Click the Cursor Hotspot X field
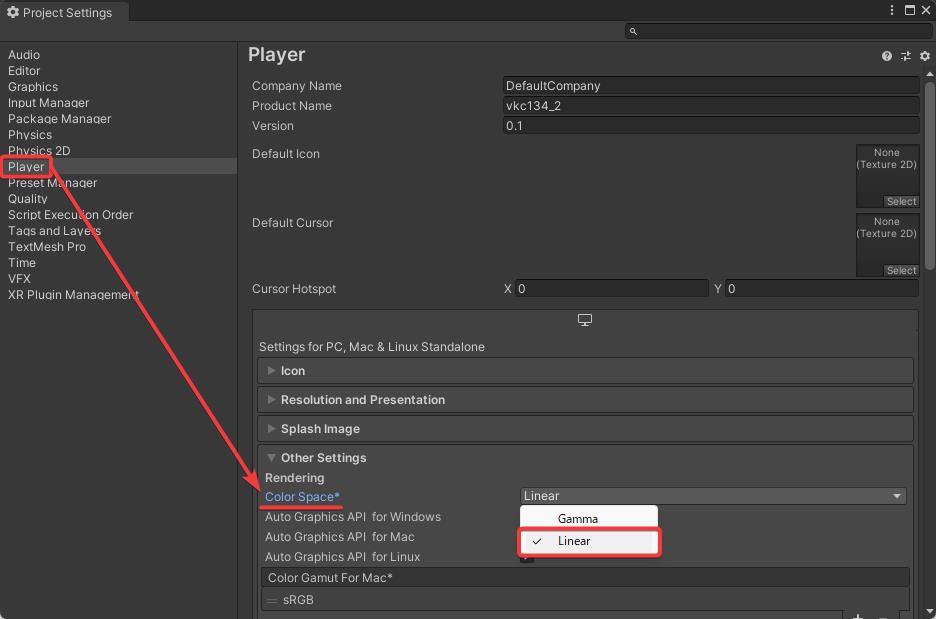The width and height of the screenshot is (936, 619). [611, 289]
